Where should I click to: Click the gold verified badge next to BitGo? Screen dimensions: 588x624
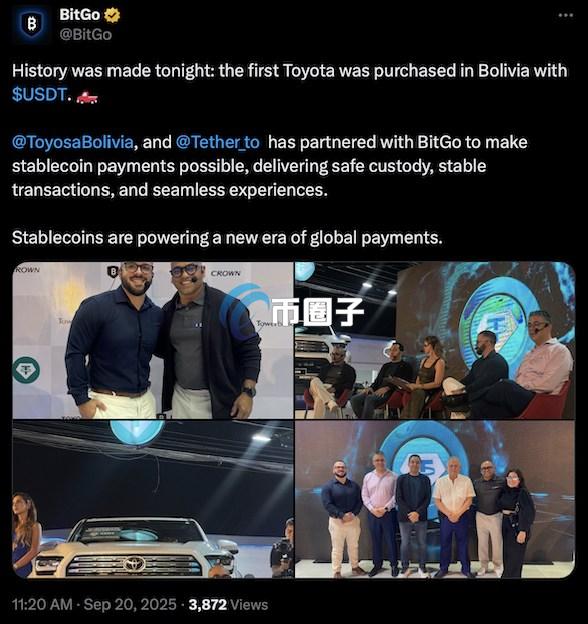coord(112,15)
